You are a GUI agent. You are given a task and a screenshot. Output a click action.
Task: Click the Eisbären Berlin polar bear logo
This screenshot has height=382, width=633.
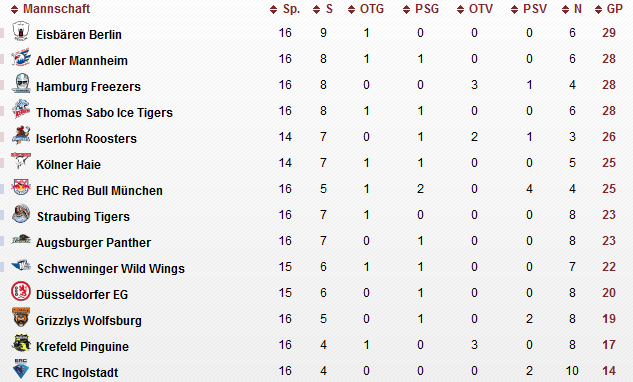(x=21, y=31)
